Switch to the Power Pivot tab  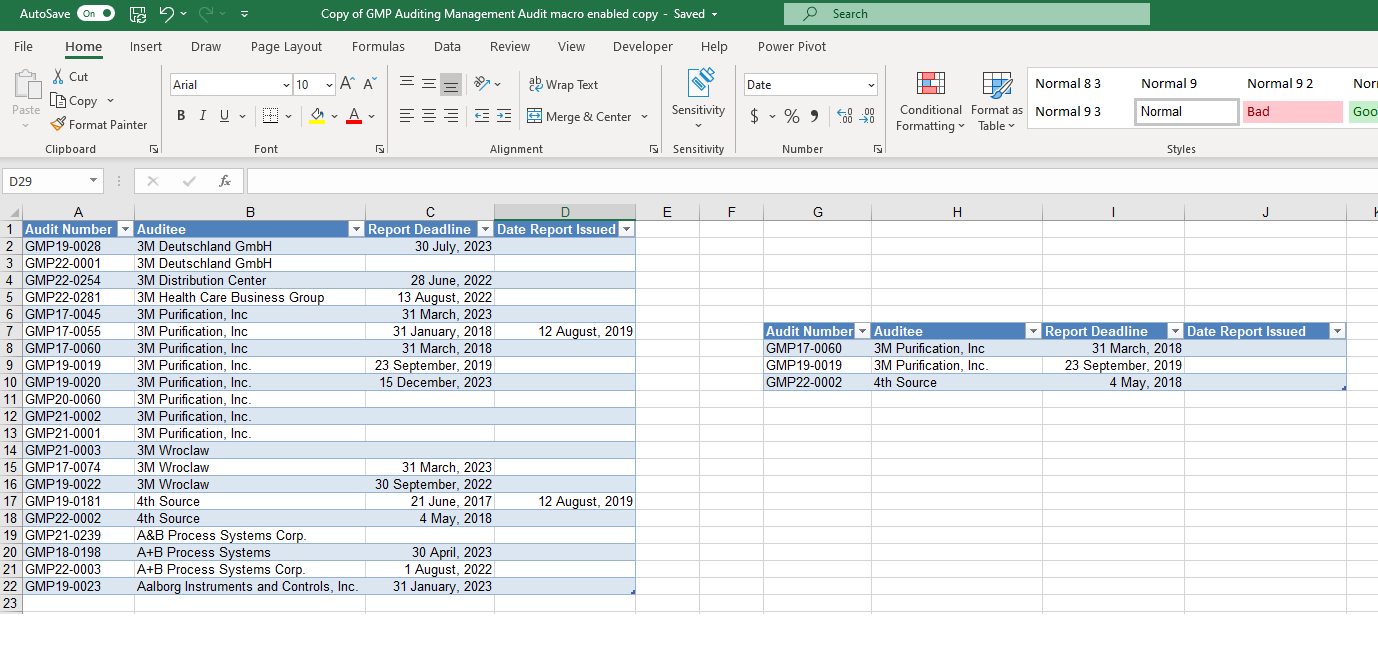click(792, 46)
